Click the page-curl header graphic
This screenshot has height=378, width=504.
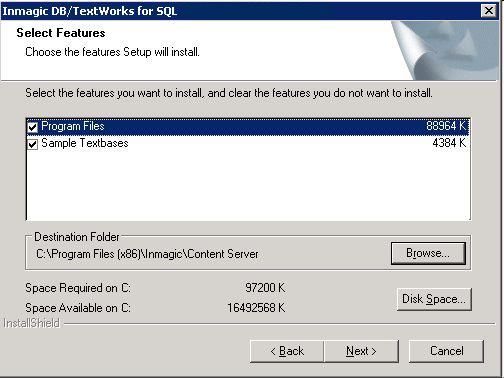tap(445, 50)
